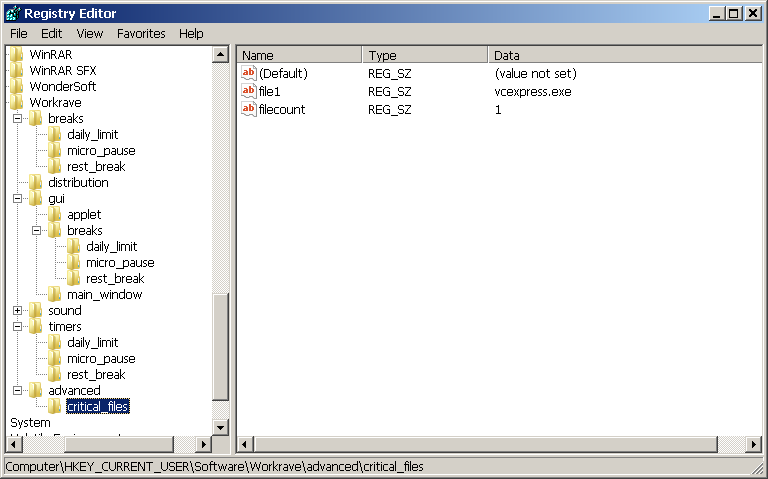
Task: Click the WinRAR SFX folder icon
Action: 17,70
